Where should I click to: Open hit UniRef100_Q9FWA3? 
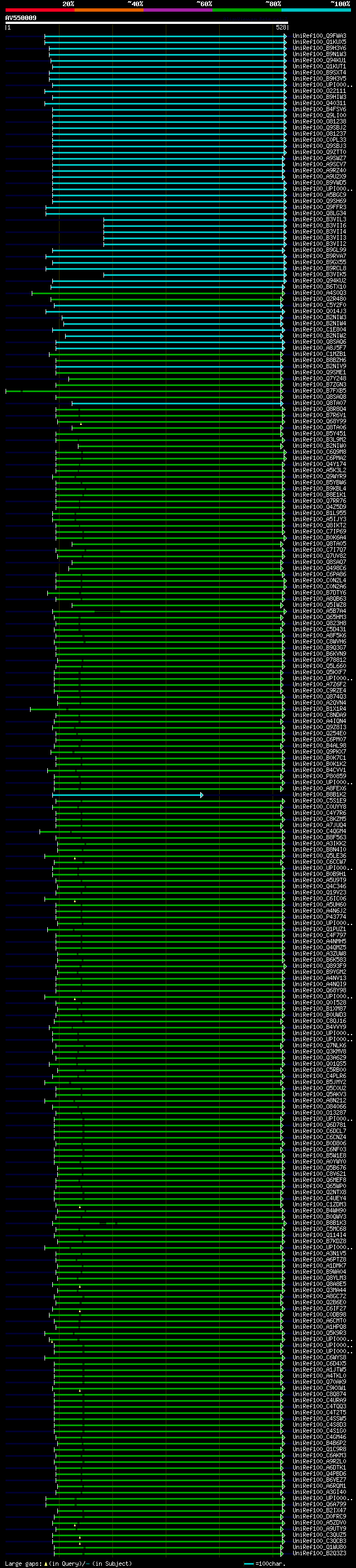(x=319, y=36)
